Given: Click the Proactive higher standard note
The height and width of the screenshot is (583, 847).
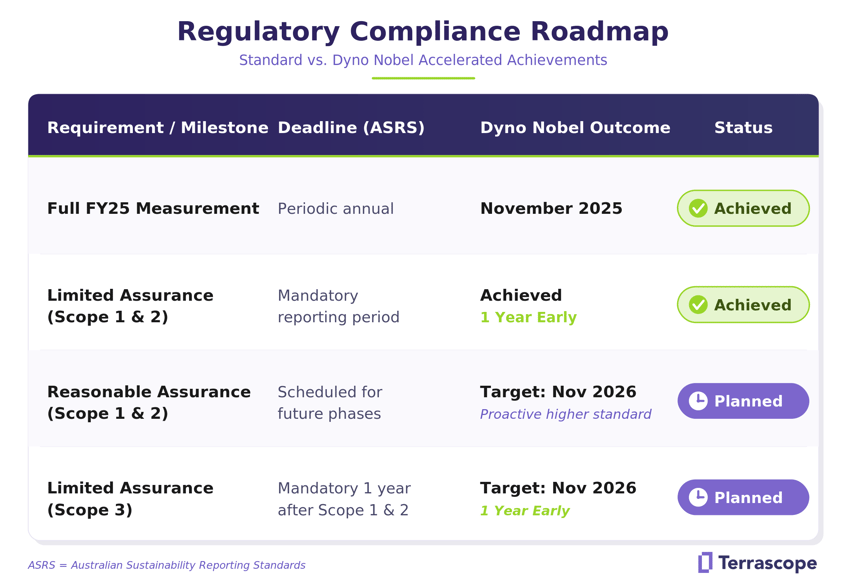Looking at the screenshot, I should click(x=566, y=414).
